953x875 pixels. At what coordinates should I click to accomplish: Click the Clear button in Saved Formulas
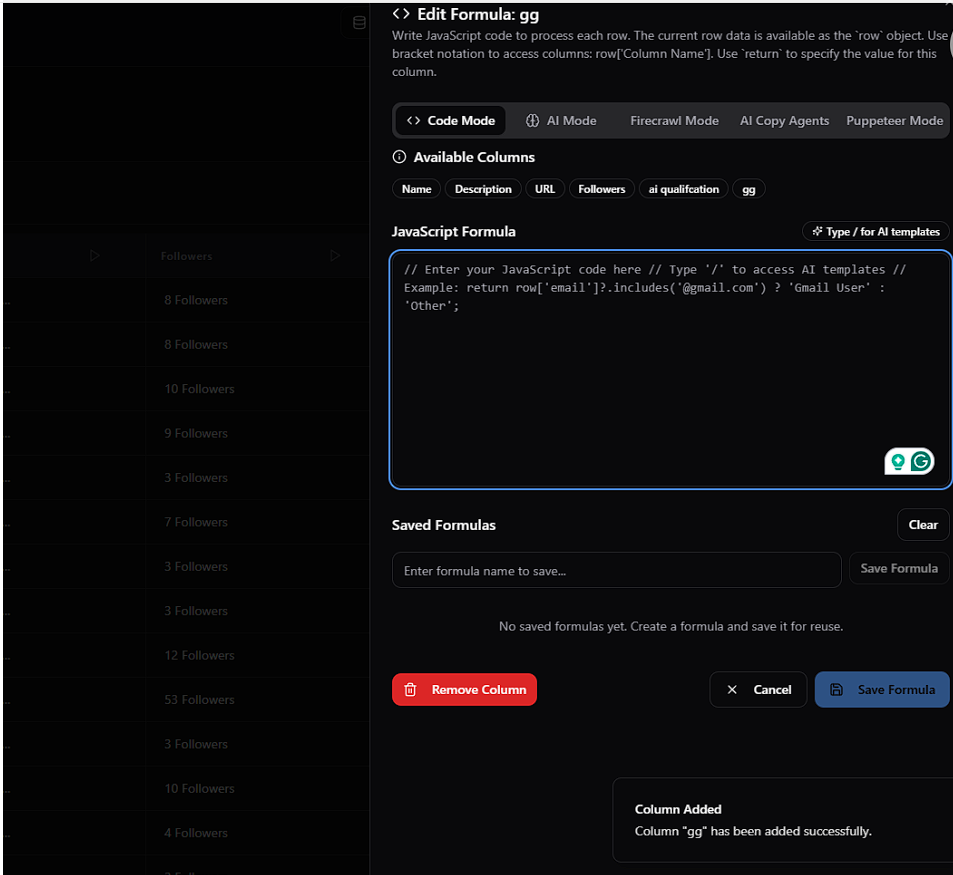point(922,525)
